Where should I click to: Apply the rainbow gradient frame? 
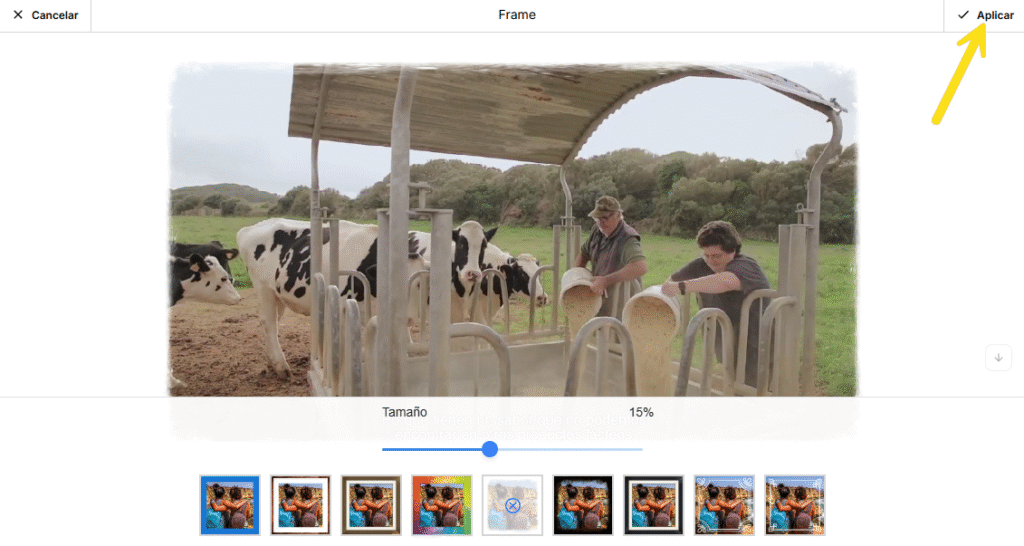coord(441,505)
